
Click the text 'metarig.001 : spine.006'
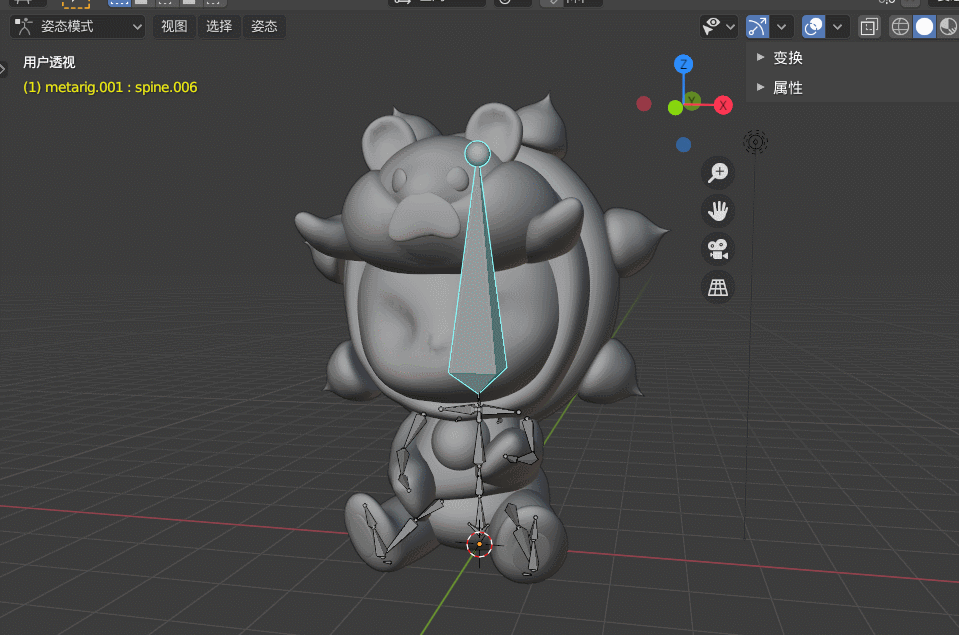[121, 87]
